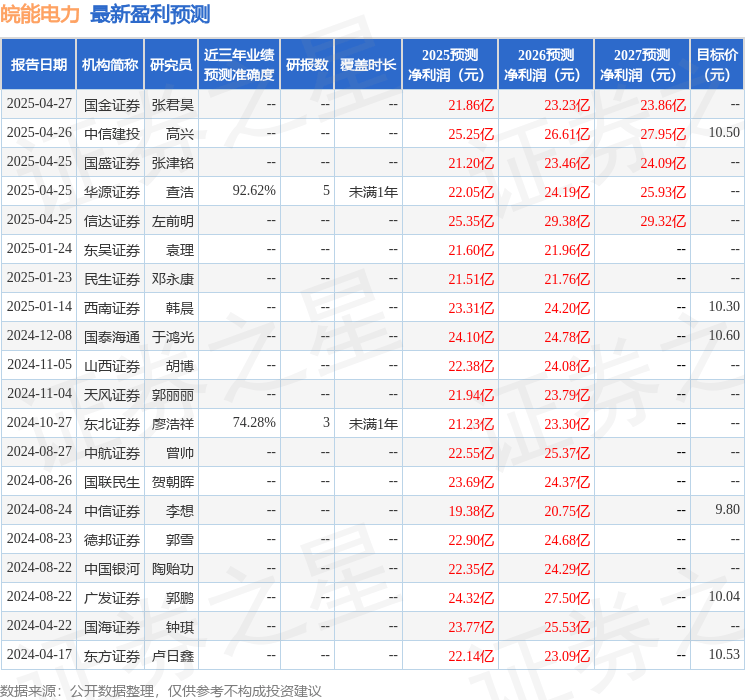Viewport: 745px width, 700px height.
Task: Click analyst name 邓永康
Action: click(172, 279)
